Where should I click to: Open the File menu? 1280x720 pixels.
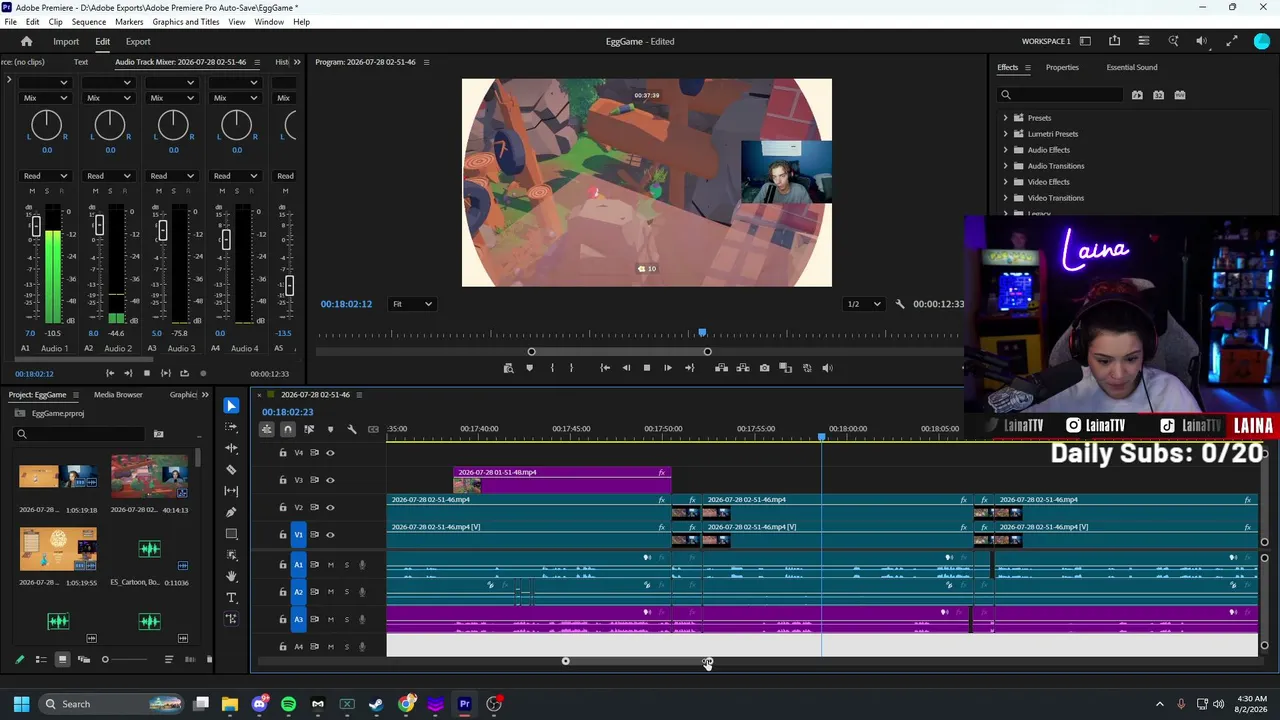[x=10, y=22]
